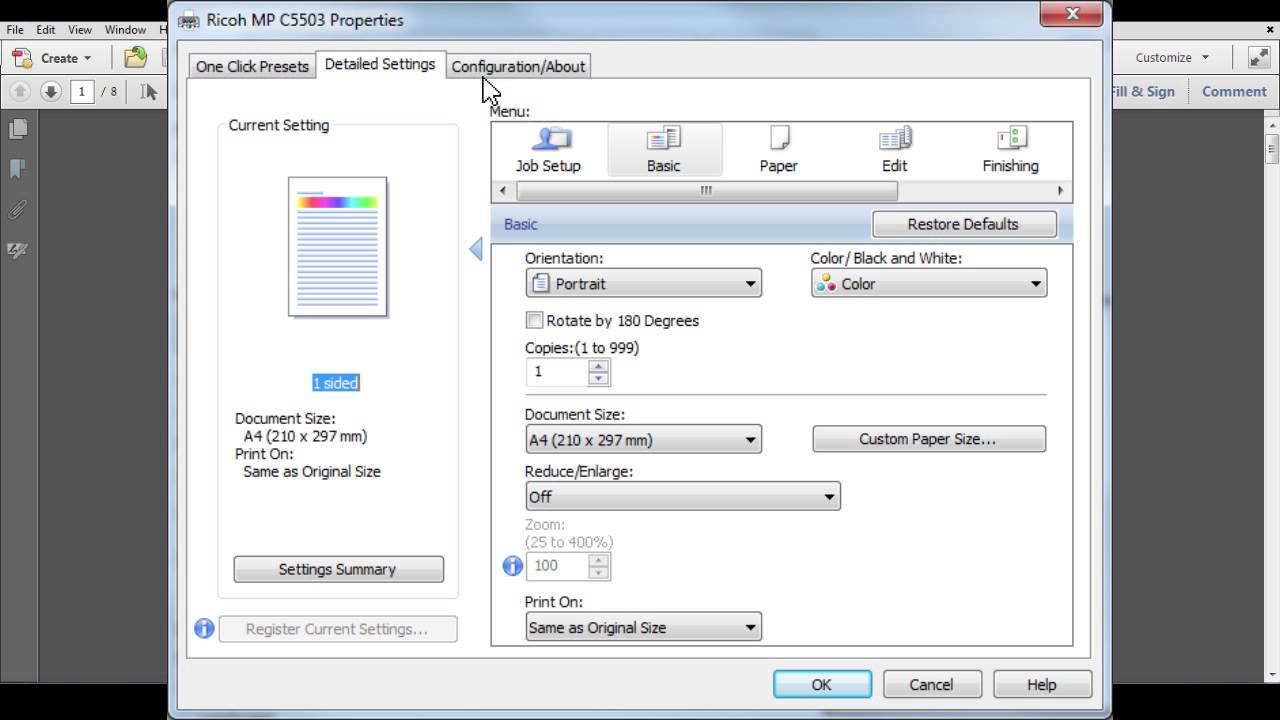Select the Detailed Settings tab
Image resolution: width=1280 pixels, height=720 pixels.
tap(380, 64)
